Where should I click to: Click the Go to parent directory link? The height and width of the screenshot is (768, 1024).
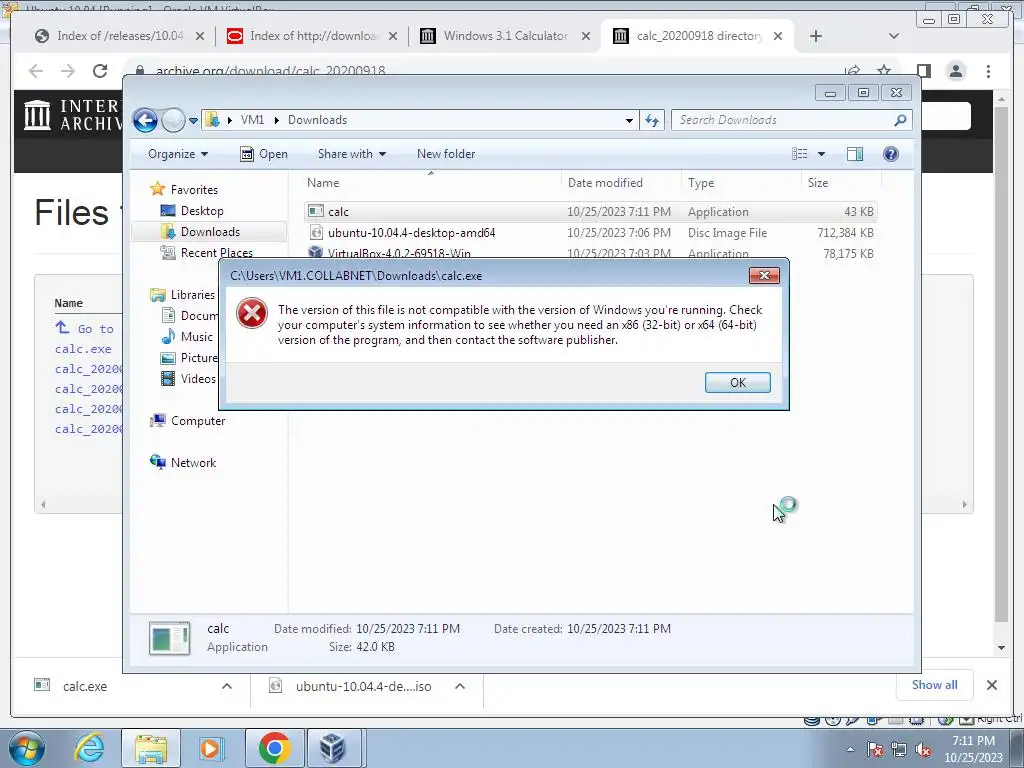[x=85, y=328]
